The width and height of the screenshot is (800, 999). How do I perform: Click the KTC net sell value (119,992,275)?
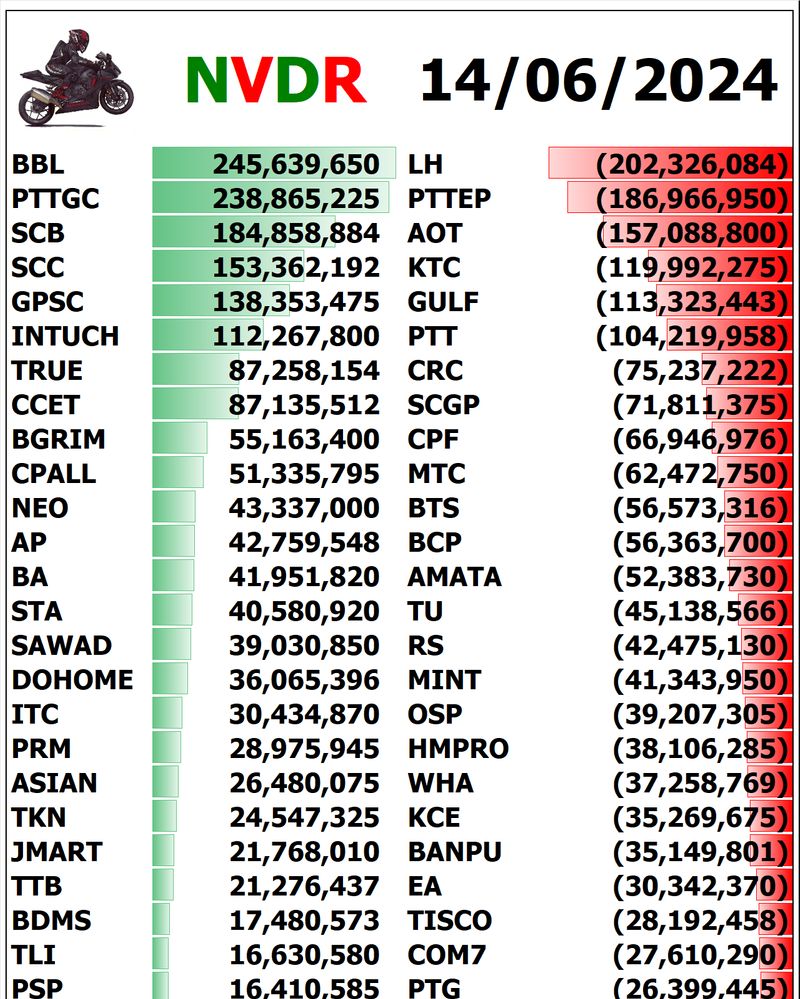pos(692,268)
